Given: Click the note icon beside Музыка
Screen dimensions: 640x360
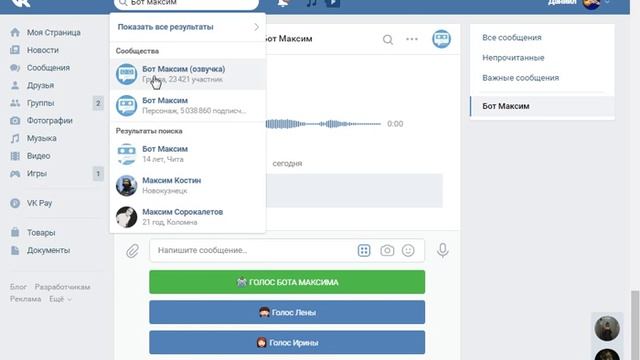Looking at the screenshot, I should (15, 138).
